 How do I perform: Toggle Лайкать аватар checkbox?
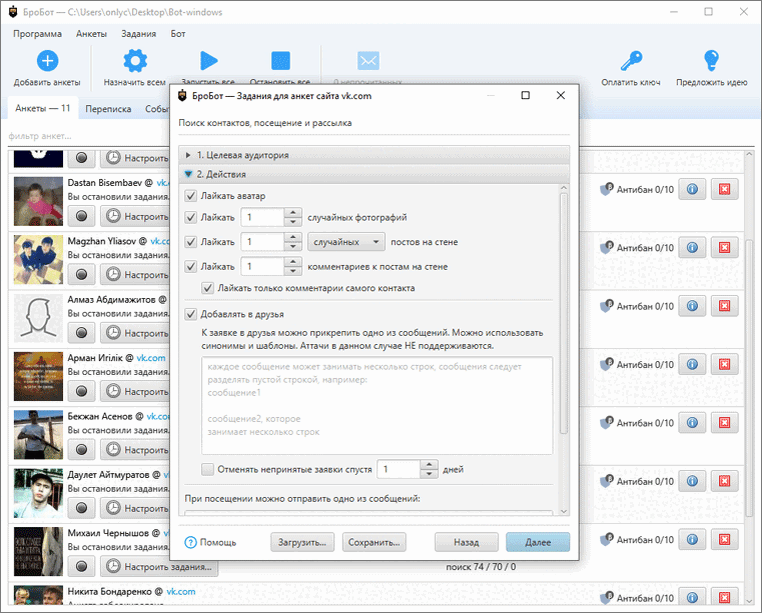pyautogui.click(x=191, y=196)
